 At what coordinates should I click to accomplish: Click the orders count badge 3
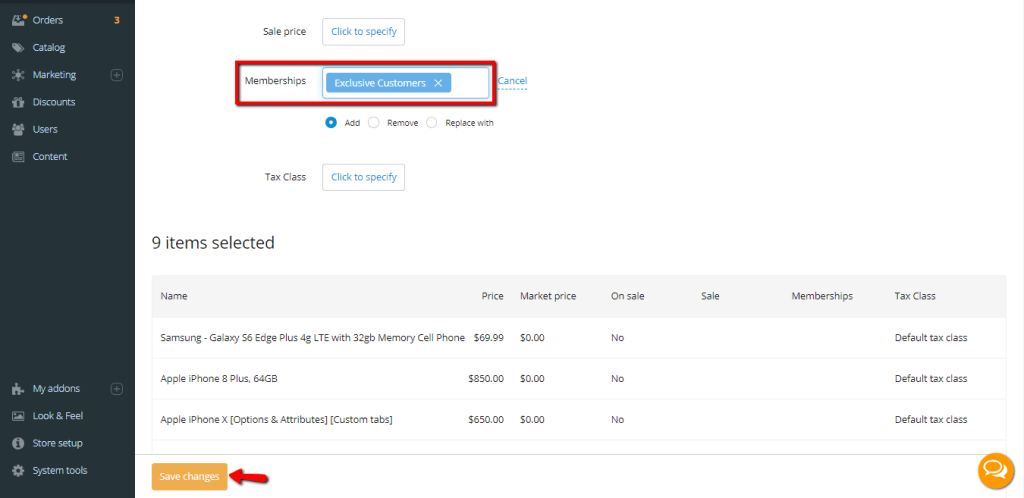tap(117, 20)
